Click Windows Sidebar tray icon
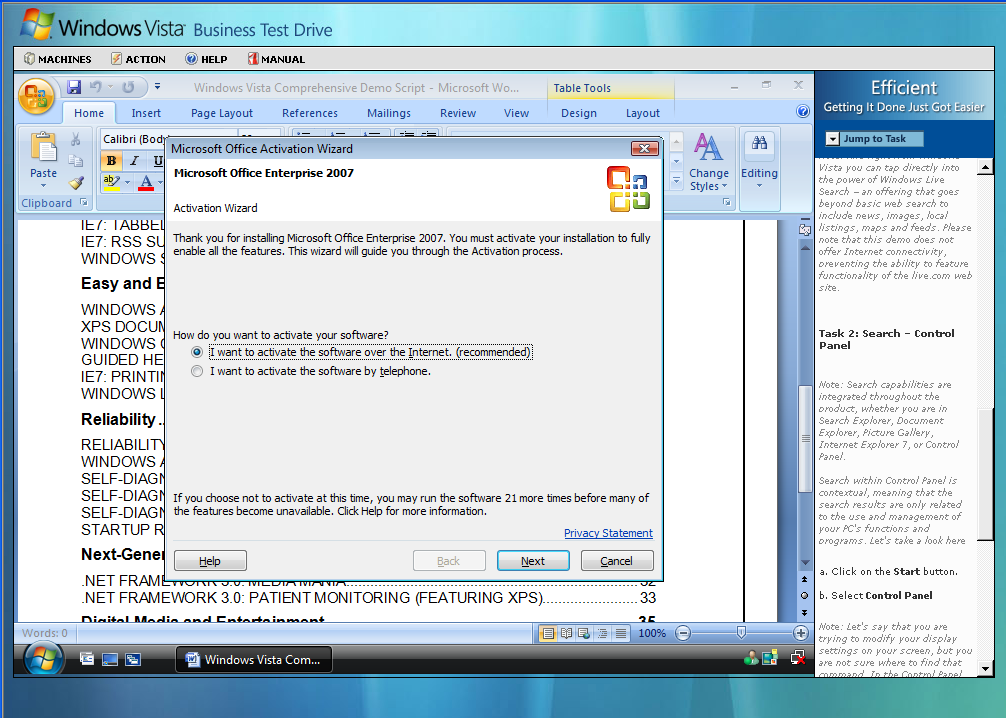This screenshot has width=1006, height=718. point(770,658)
